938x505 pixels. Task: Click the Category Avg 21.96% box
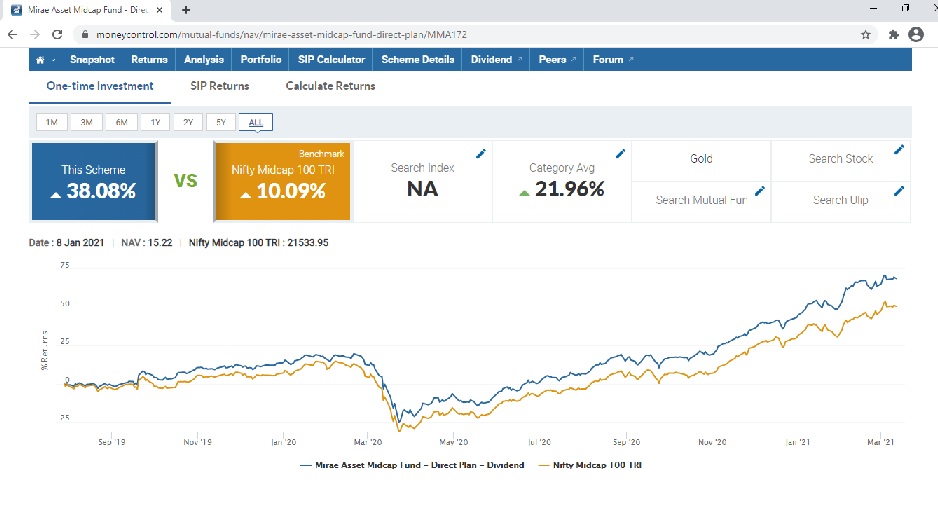(x=562, y=181)
